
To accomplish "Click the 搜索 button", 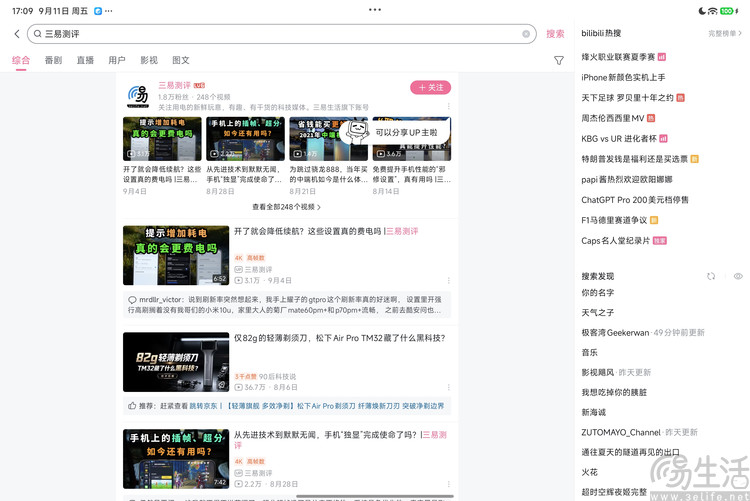I will coord(555,34).
